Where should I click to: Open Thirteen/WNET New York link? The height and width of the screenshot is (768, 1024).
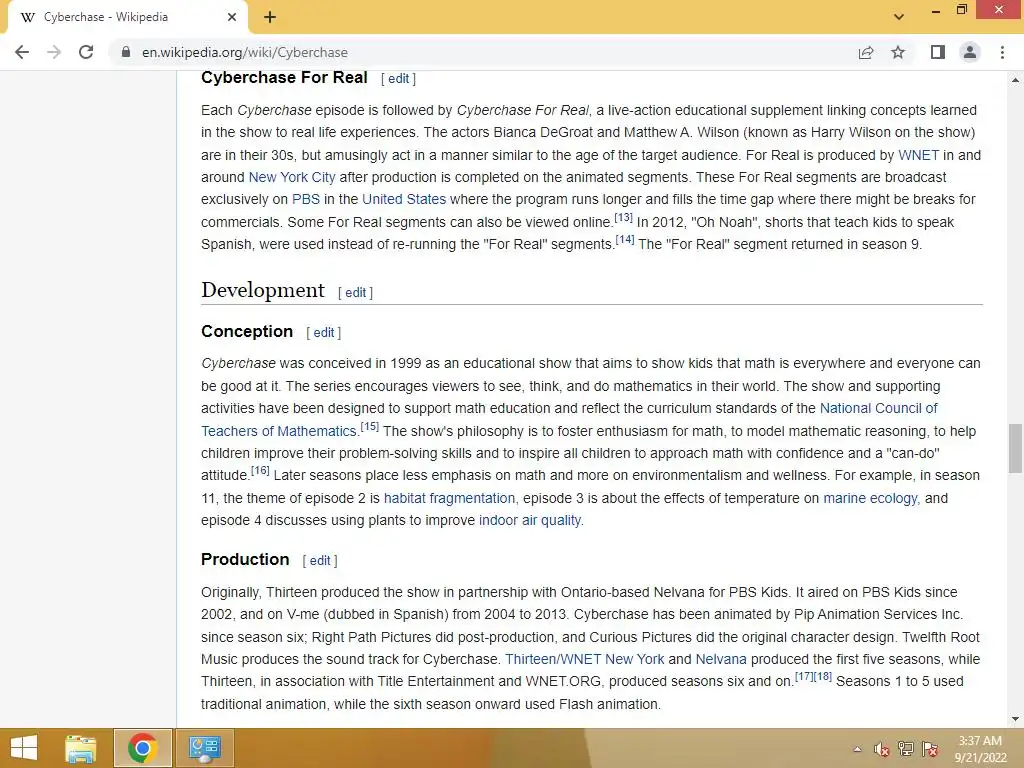[x=584, y=660]
